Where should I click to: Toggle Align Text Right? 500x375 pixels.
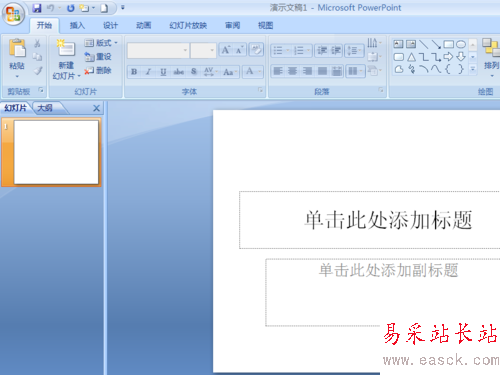pyautogui.click(x=307, y=71)
